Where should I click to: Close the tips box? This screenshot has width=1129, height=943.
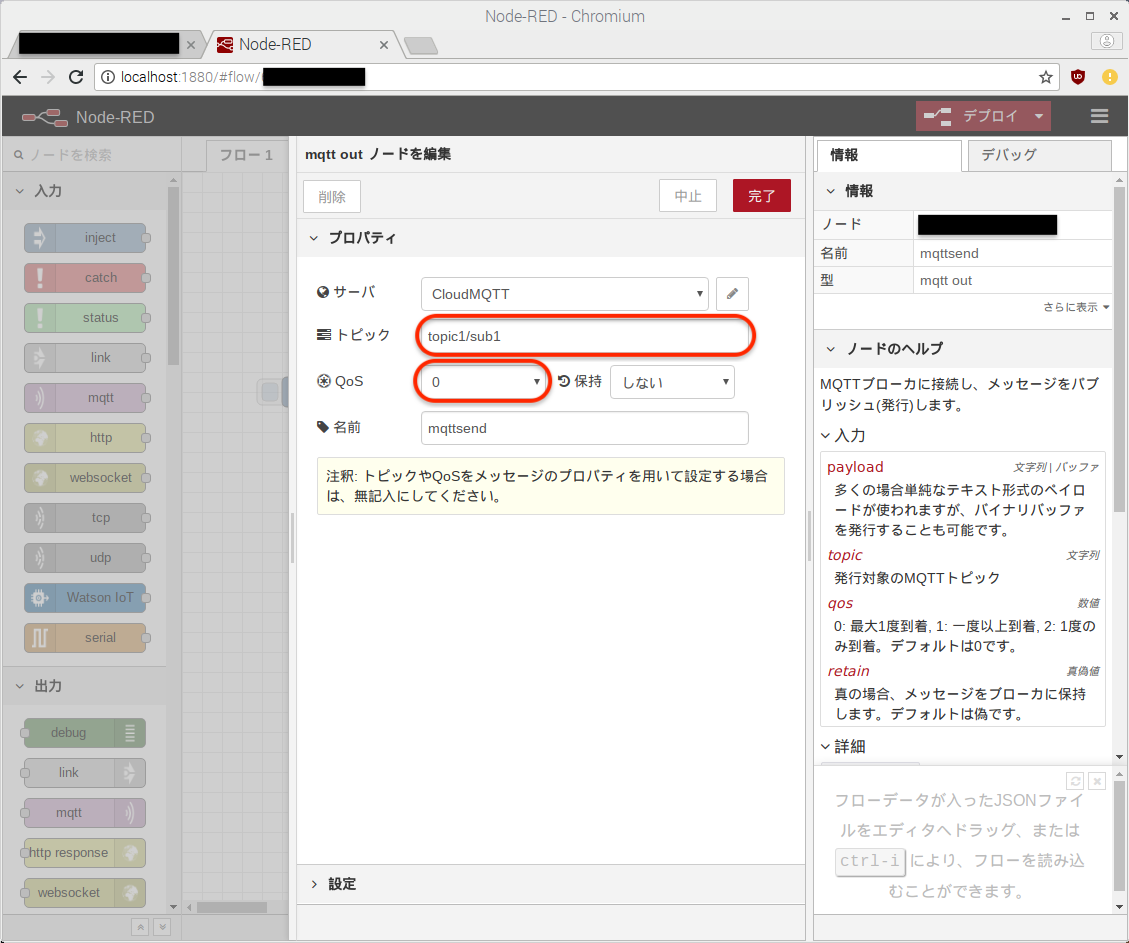pos(1097,781)
